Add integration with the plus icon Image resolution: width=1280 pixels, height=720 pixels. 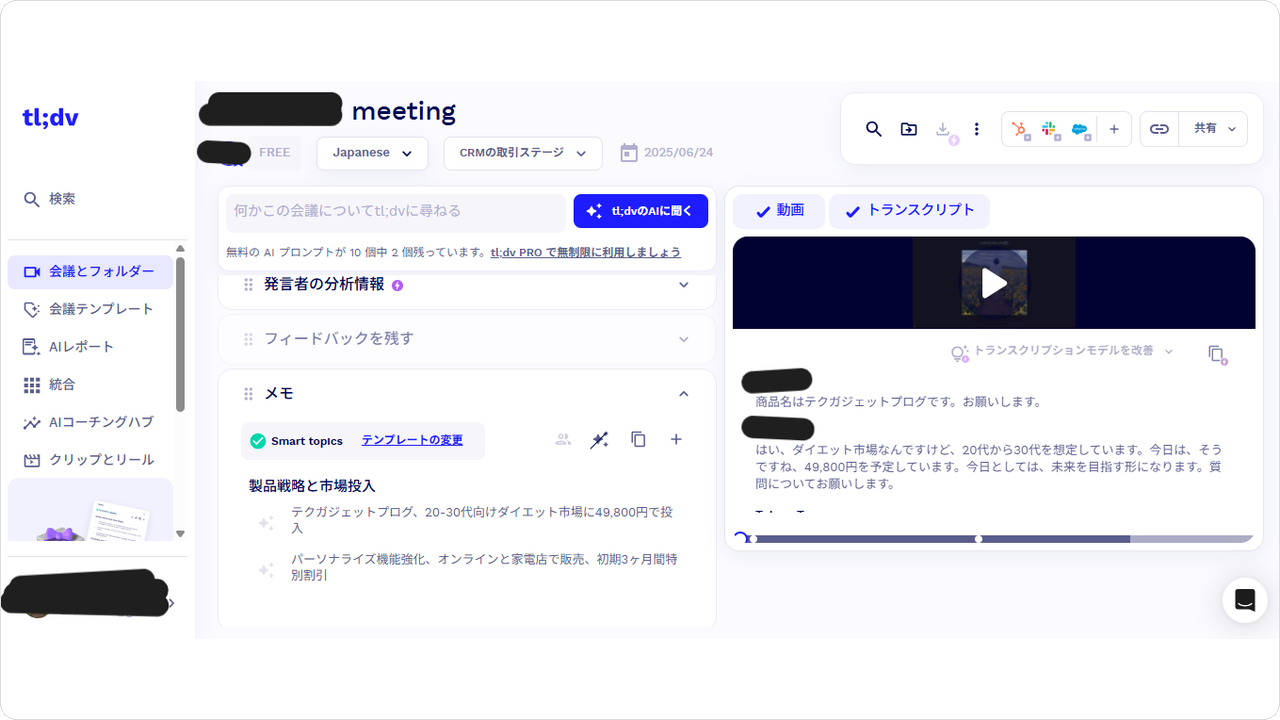[x=1114, y=129]
